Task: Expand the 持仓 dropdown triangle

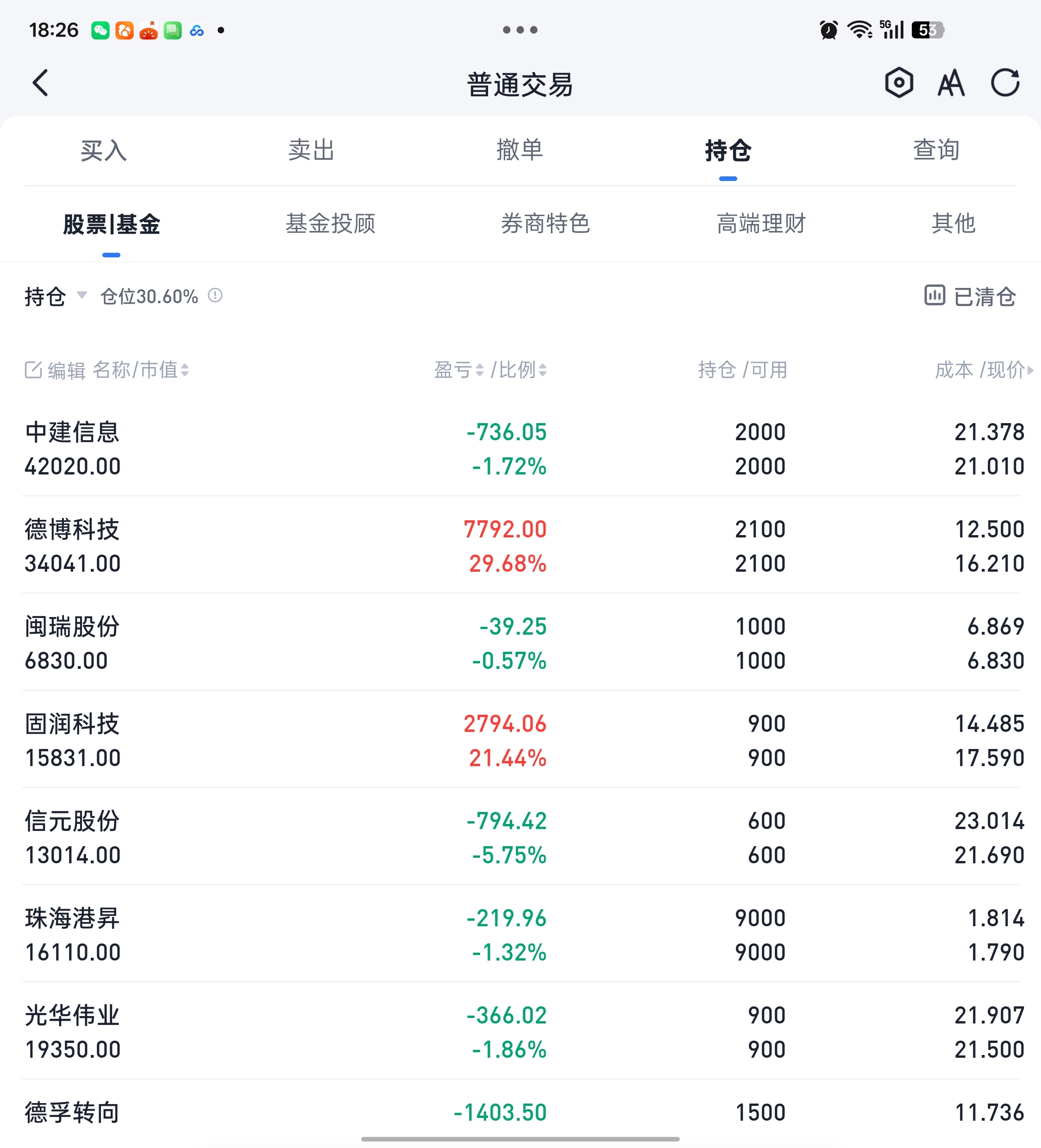Action: (82, 294)
